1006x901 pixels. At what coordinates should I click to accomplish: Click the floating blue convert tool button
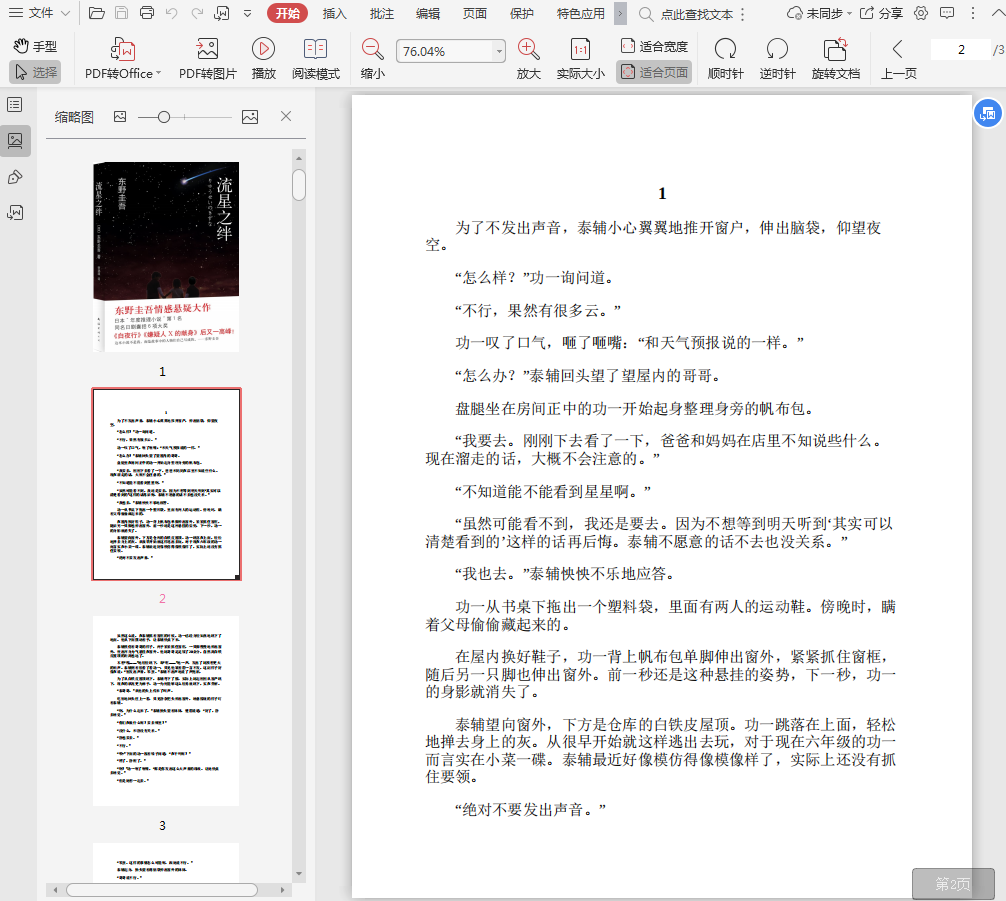(988, 114)
